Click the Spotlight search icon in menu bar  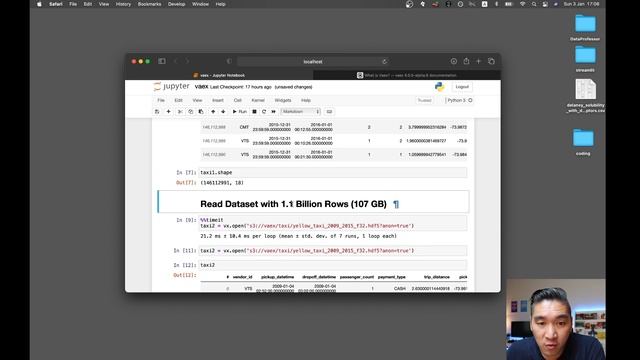[x=534, y=4]
